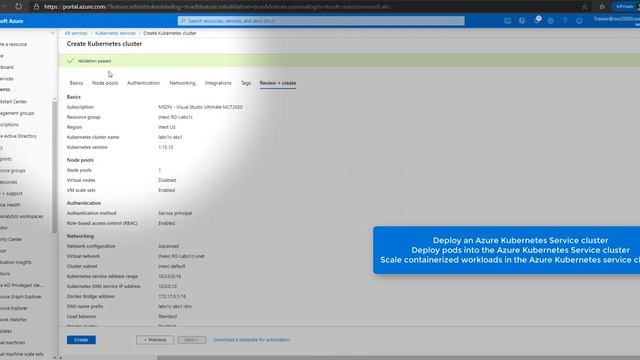Screen dimensions: 640x360
Task: Click the Standard load balancer value
Action: [x=168, y=316]
